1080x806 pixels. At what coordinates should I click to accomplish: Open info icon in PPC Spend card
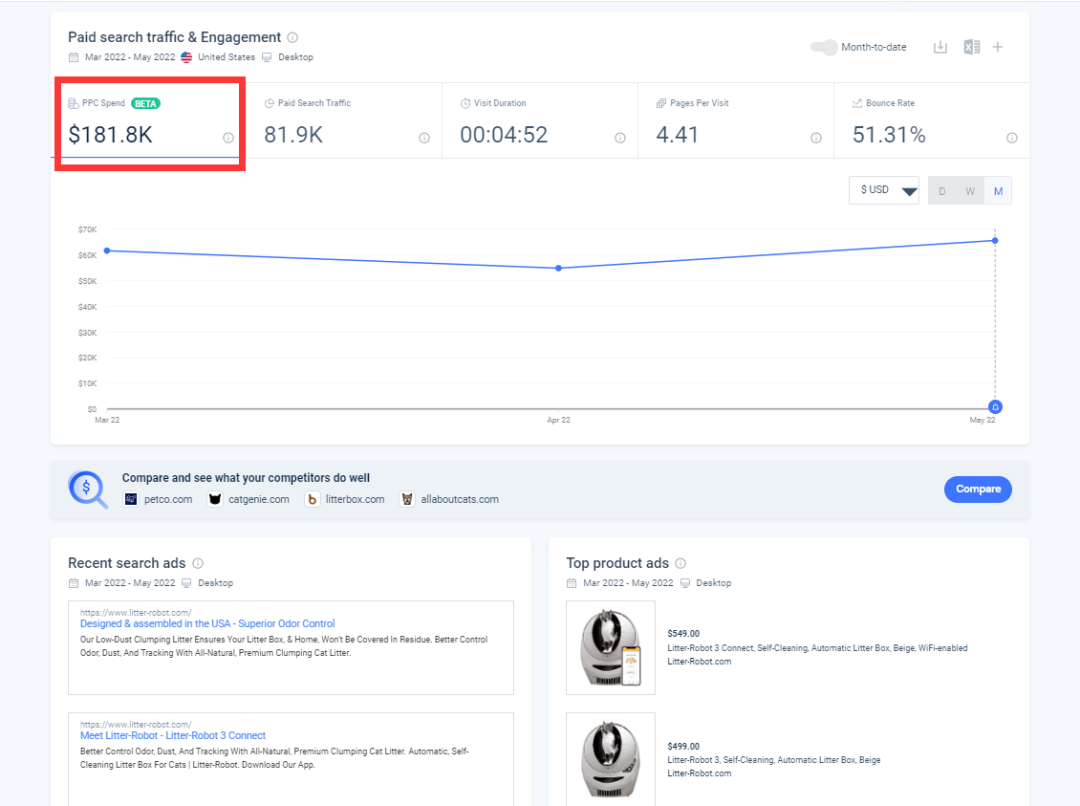coord(228,138)
